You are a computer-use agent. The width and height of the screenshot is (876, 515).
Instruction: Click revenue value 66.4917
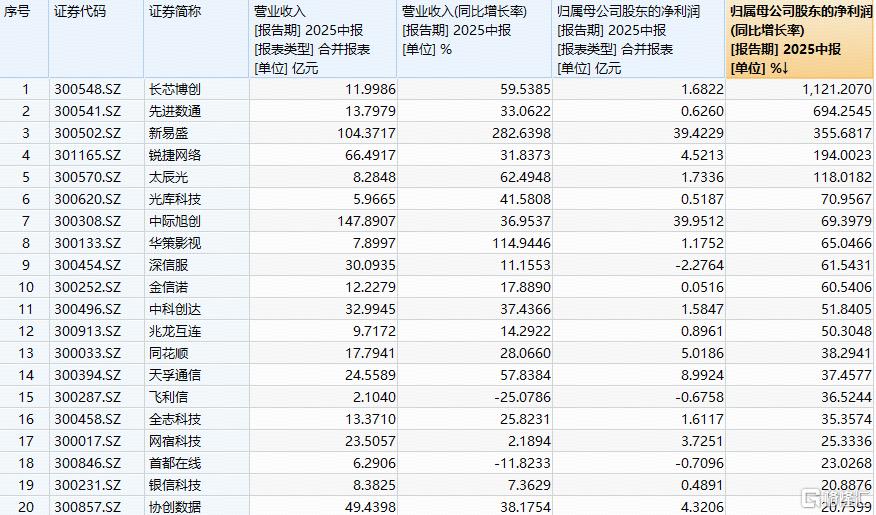pyautogui.click(x=370, y=155)
